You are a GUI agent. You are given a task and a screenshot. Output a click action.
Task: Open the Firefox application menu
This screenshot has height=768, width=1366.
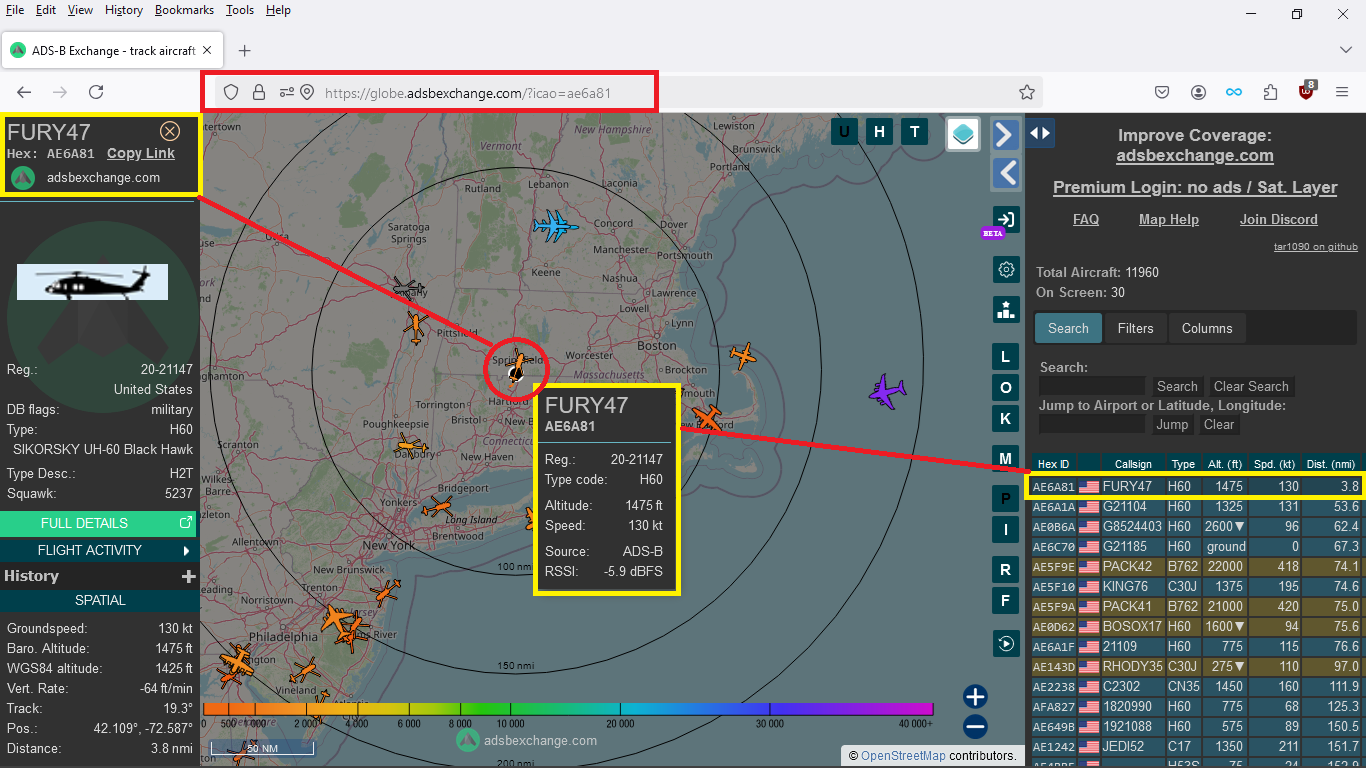[1342, 92]
